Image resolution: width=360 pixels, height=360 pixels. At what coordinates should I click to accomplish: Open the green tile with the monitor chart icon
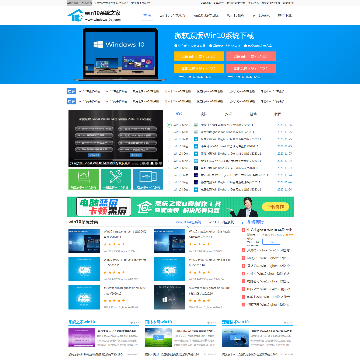(84, 179)
